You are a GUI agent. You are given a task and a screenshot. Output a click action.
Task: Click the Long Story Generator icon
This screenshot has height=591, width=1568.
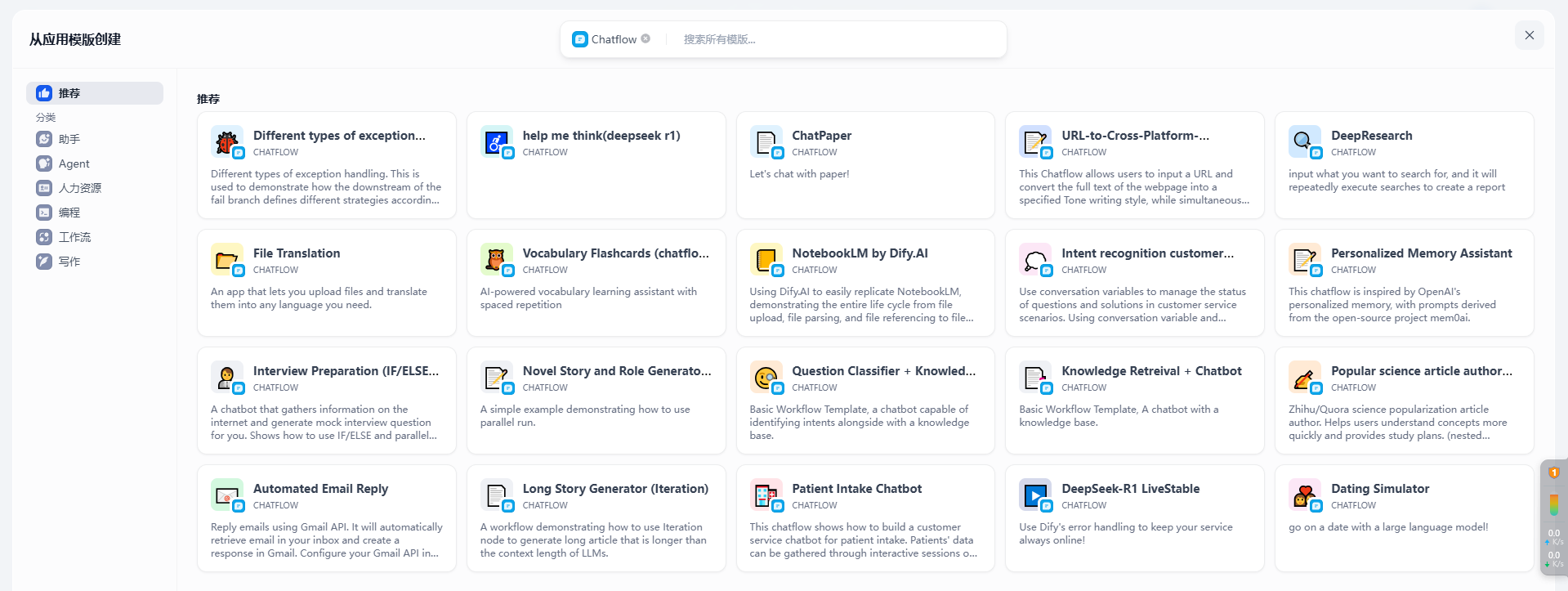497,495
